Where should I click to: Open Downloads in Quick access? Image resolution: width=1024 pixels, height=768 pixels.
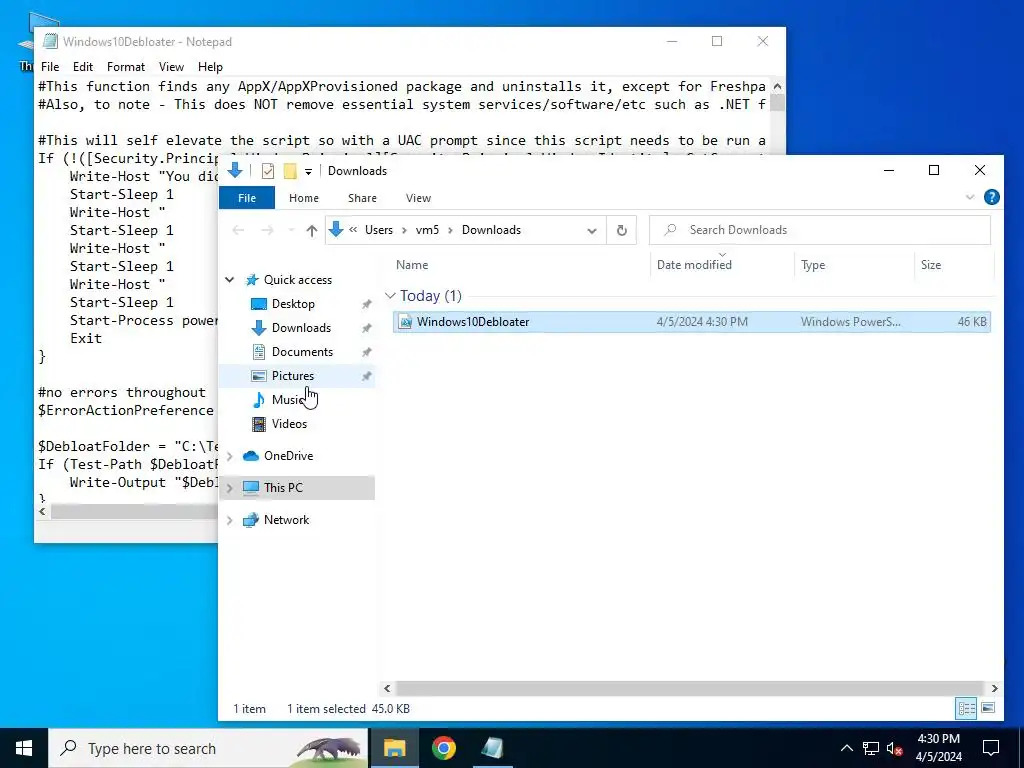pyautogui.click(x=301, y=328)
